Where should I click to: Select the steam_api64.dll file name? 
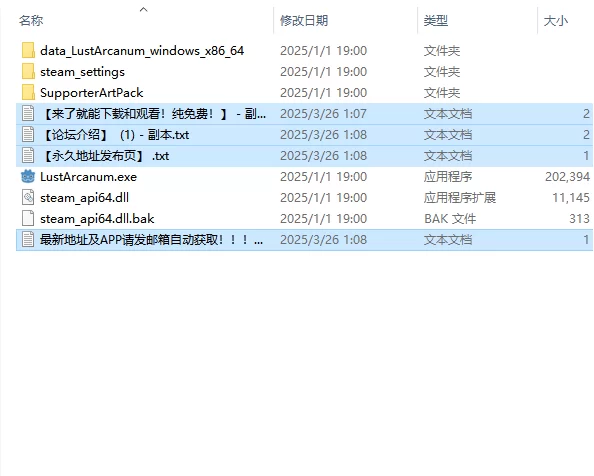pyautogui.click(x=84, y=198)
